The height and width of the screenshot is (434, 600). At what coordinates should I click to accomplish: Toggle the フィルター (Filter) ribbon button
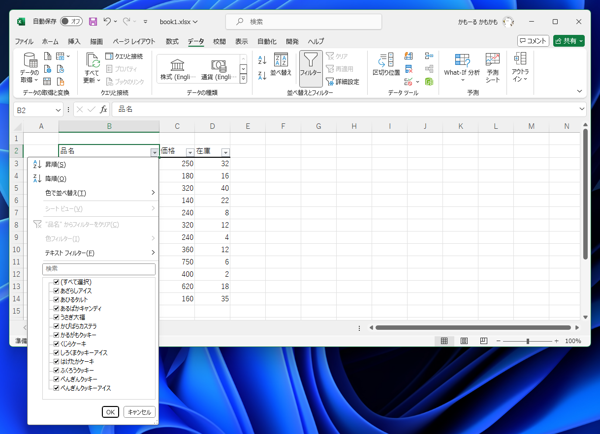pyautogui.click(x=310, y=68)
